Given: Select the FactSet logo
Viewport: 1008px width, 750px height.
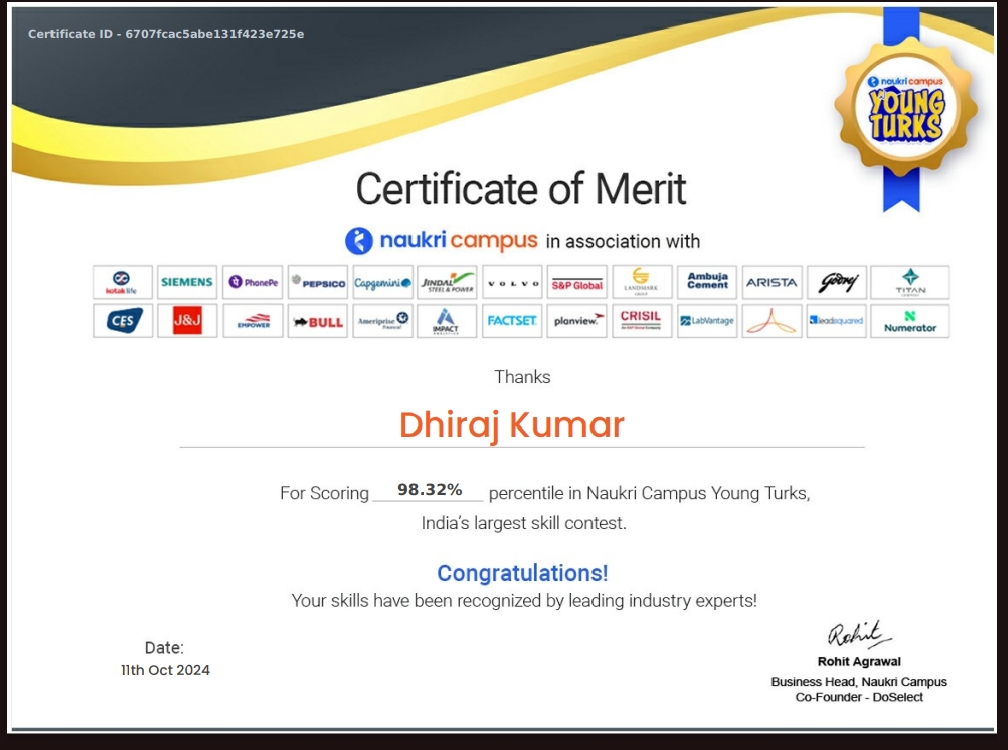Looking at the screenshot, I should tap(512, 320).
